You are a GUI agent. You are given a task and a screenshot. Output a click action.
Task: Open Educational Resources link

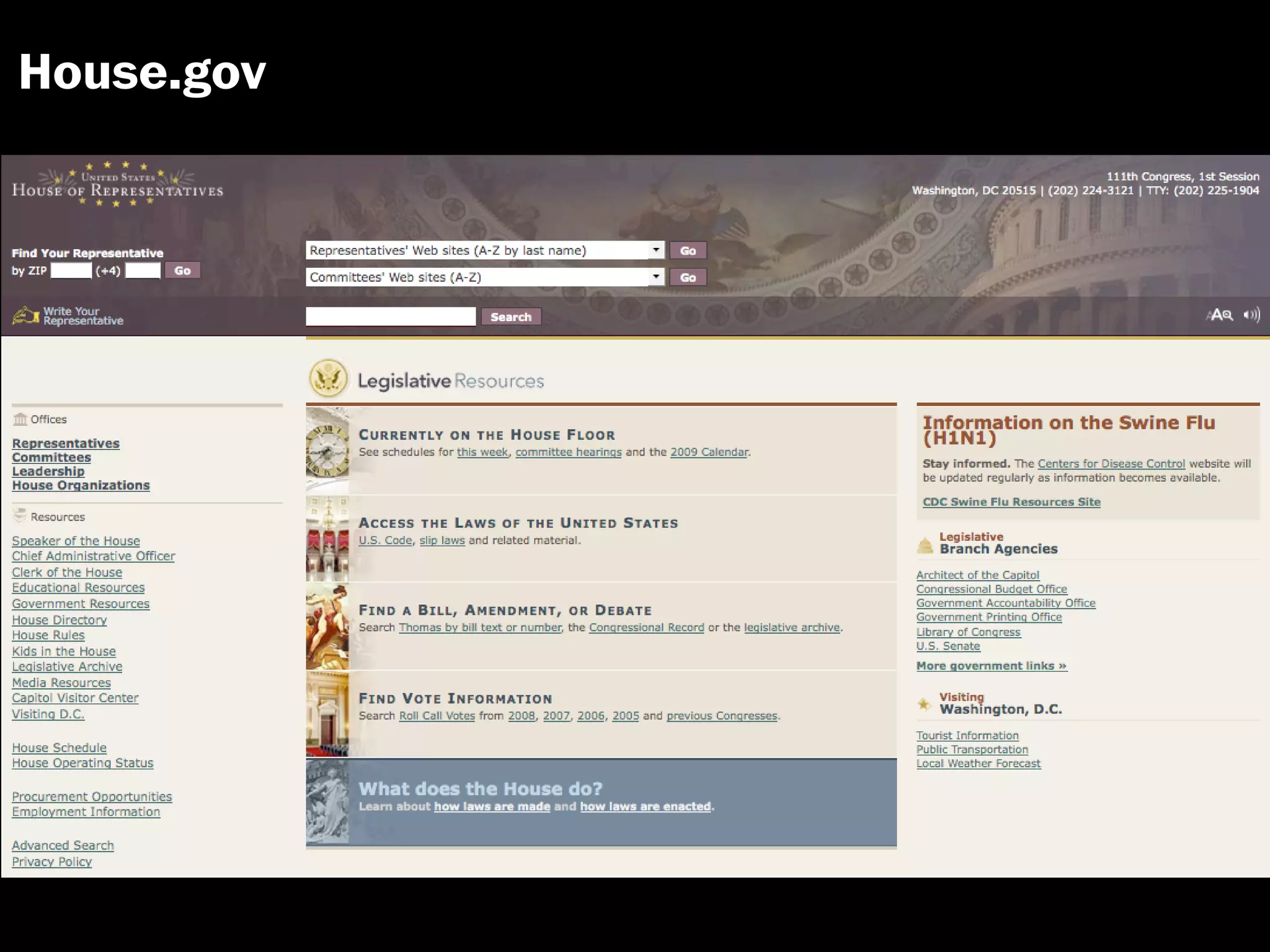click(x=78, y=588)
